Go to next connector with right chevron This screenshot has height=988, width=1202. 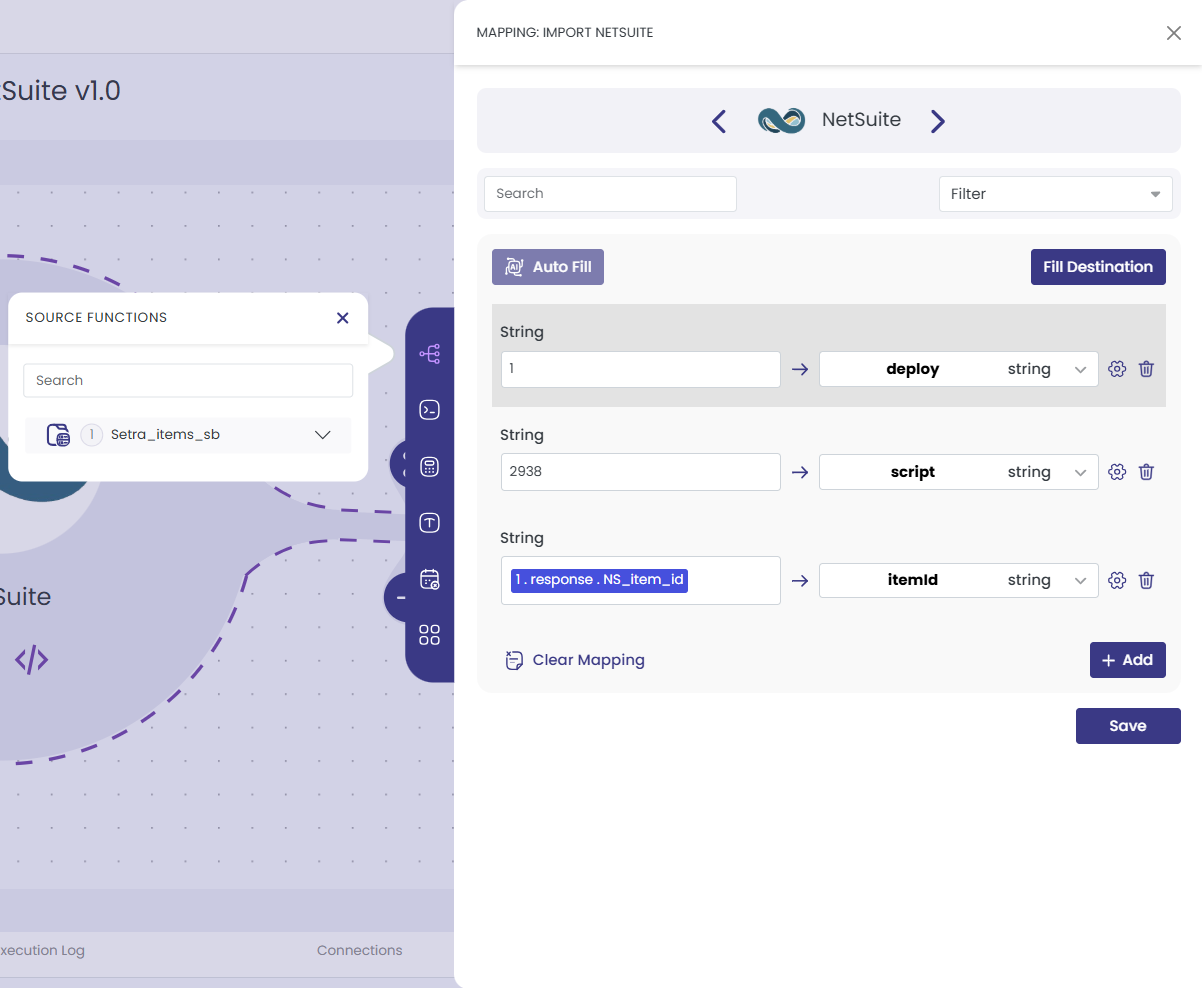pos(937,121)
